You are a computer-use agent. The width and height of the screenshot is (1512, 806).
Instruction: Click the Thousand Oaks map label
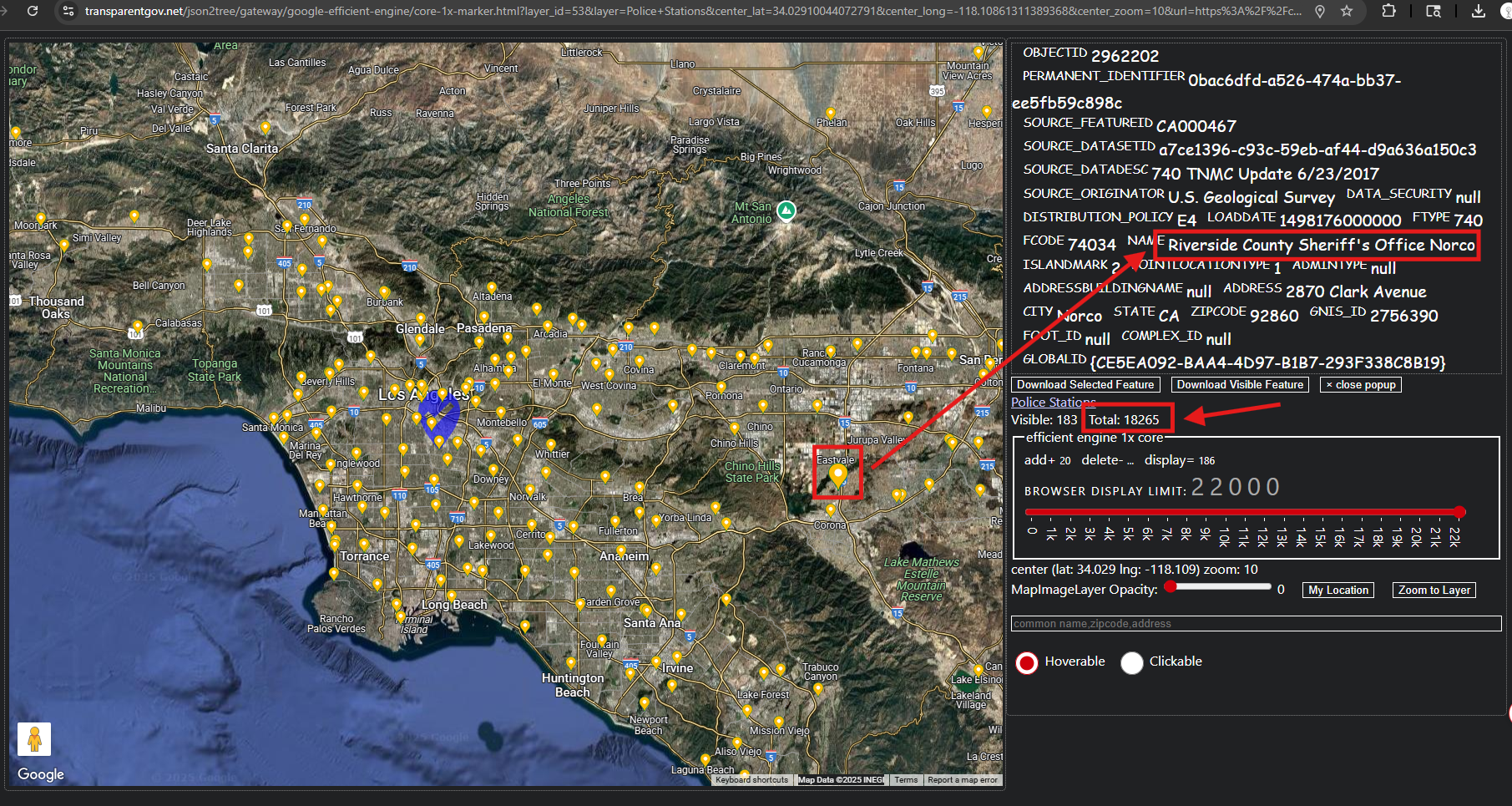click(56, 307)
